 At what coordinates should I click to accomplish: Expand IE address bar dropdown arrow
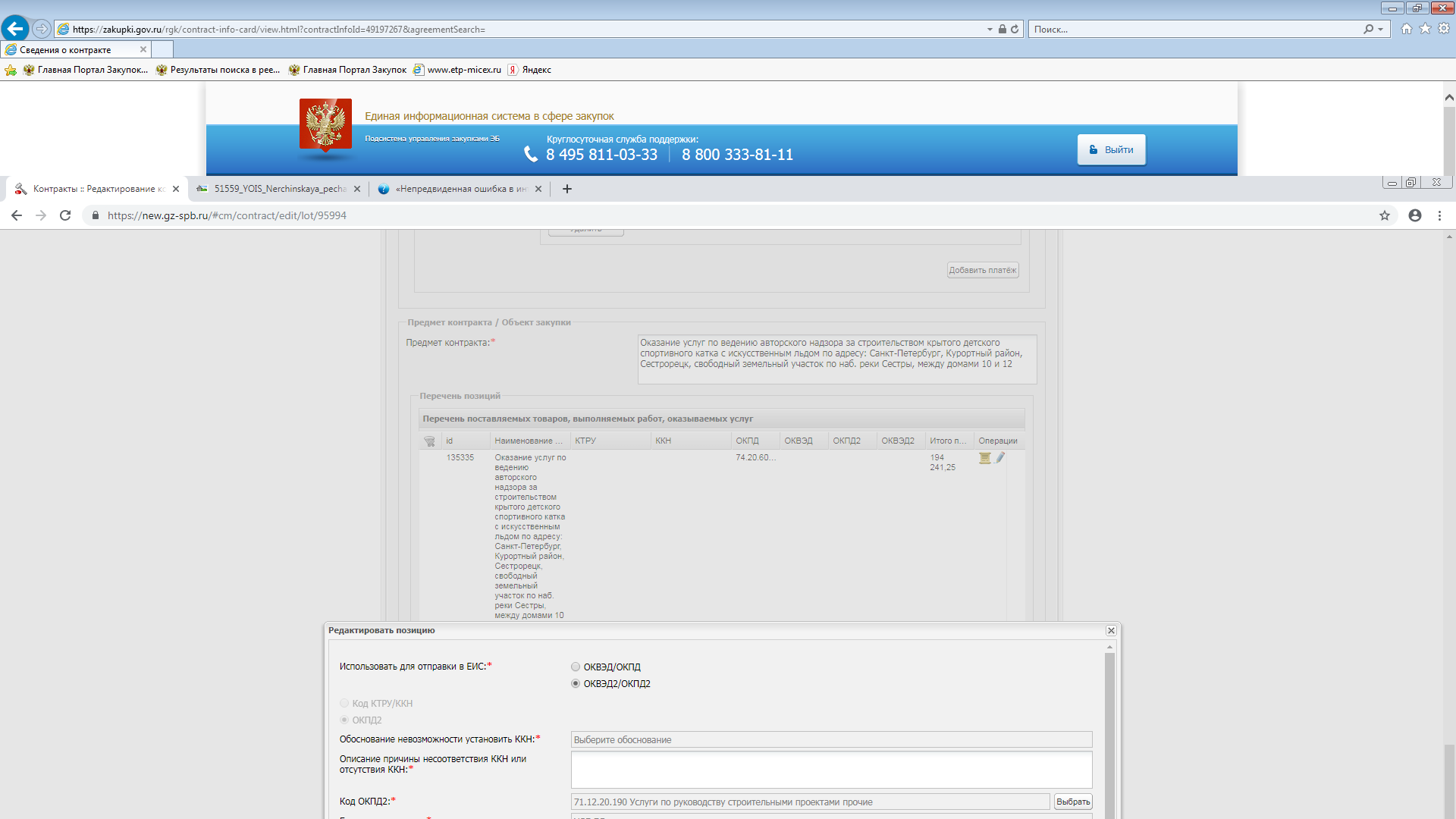tap(990, 30)
